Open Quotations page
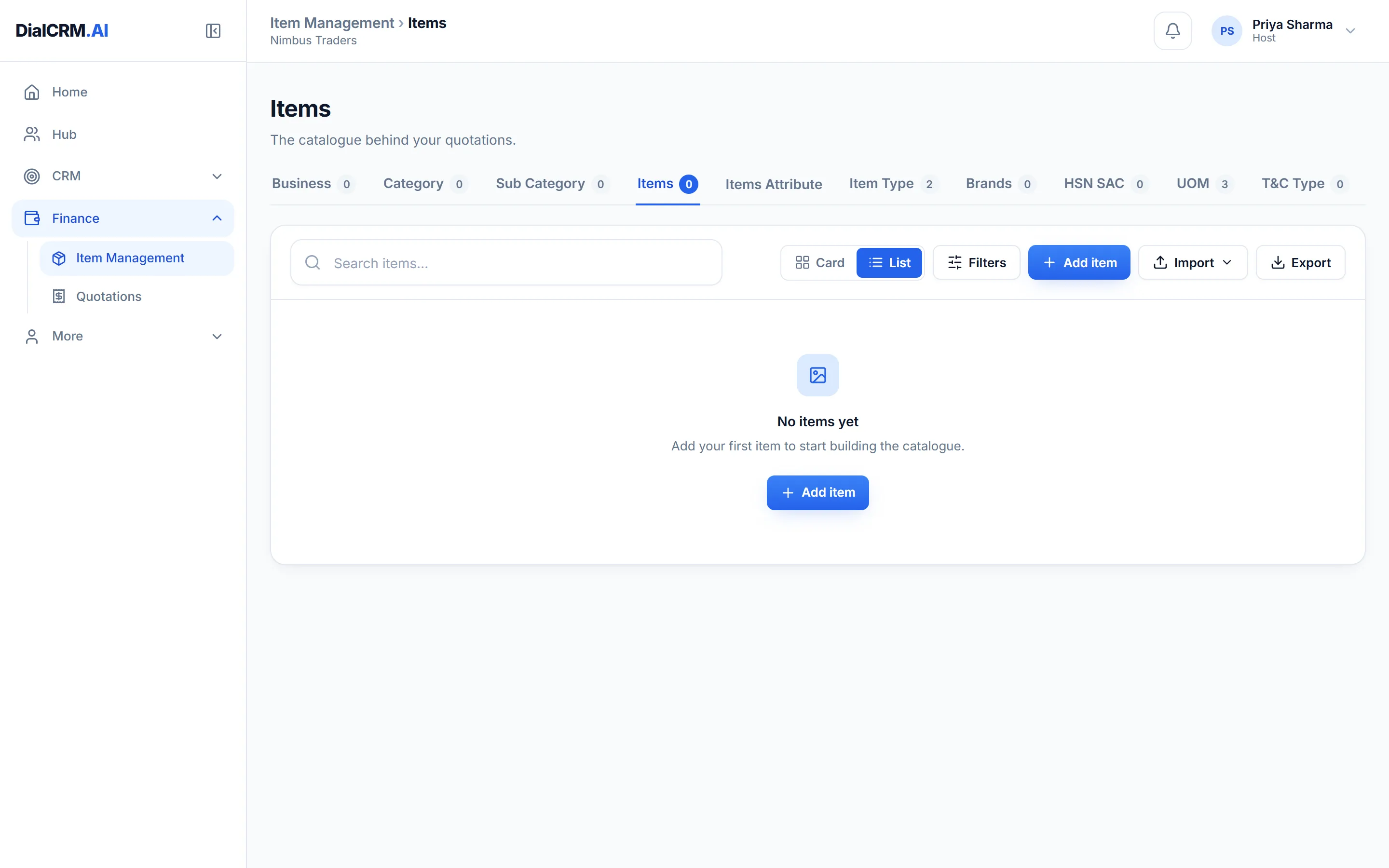Viewport: 1389px width, 868px height. (x=136, y=296)
